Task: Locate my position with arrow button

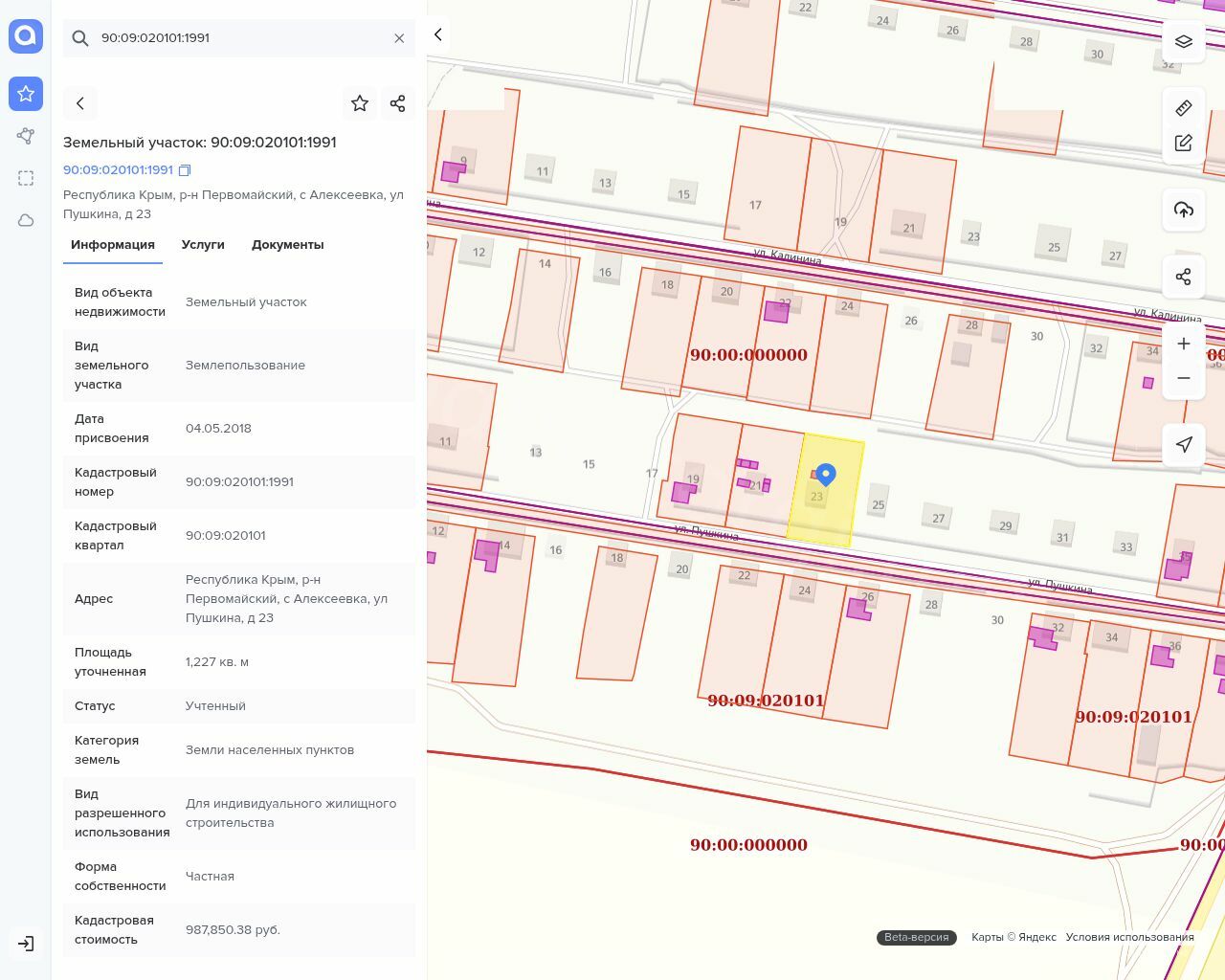Action: [x=1184, y=444]
